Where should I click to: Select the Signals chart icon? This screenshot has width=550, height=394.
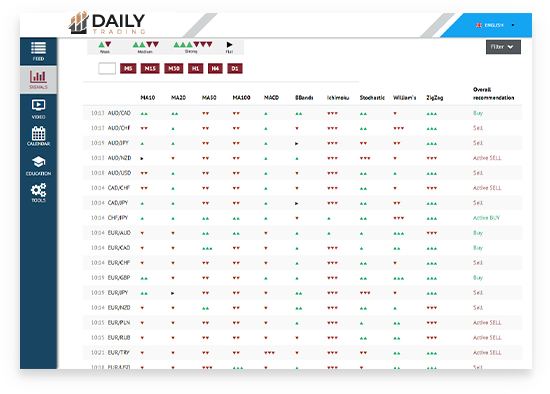[x=38, y=80]
